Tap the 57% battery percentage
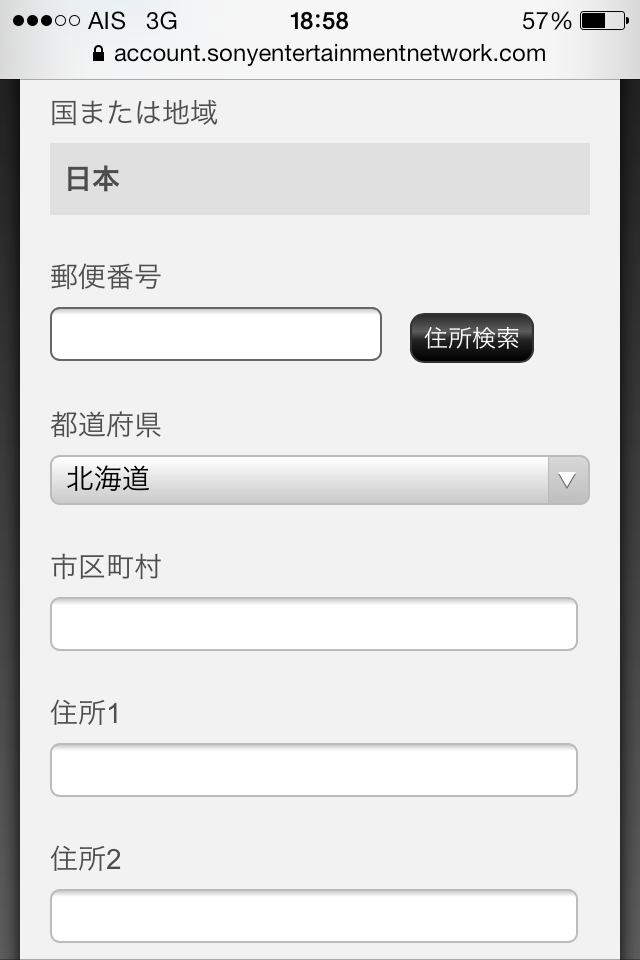 point(547,20)
